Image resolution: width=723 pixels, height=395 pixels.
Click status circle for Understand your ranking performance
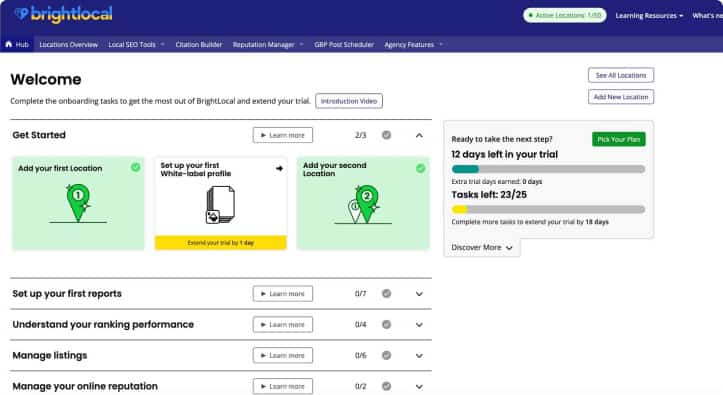coord(386,324)
